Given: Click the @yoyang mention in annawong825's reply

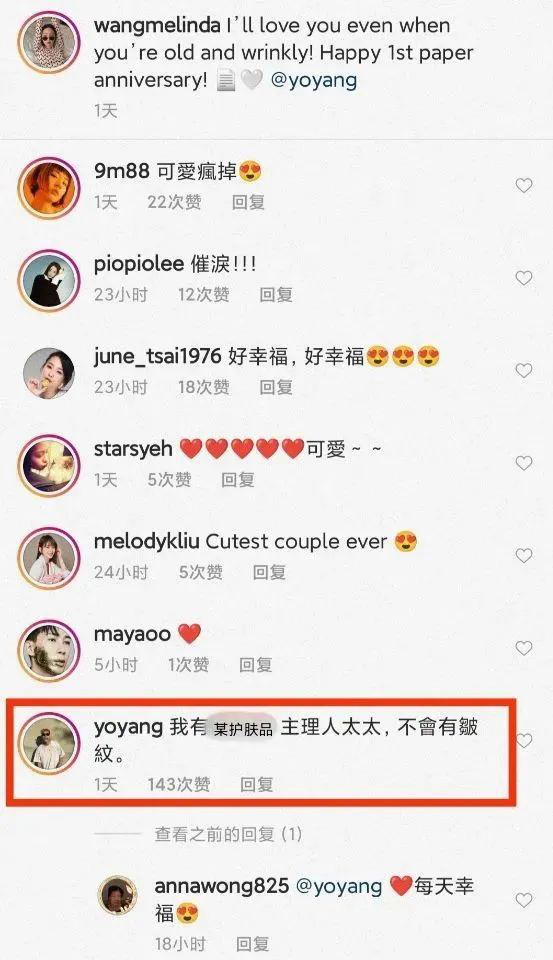Looking at the screenshot, I should click(x=339, y=886).
